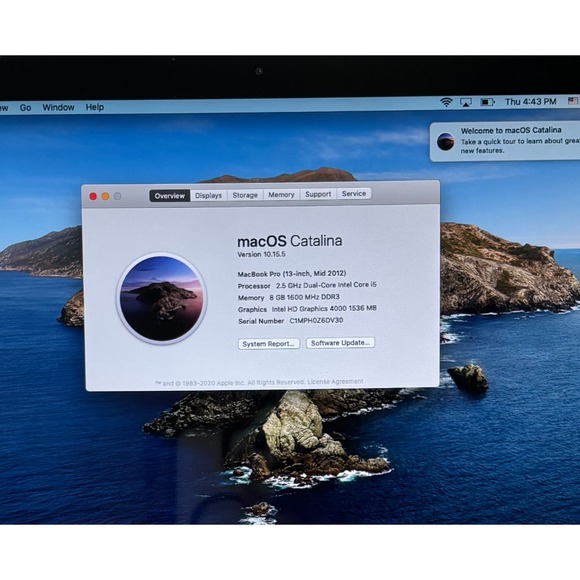The image size is (580, 580).
Task: Click the Intel HD Graphics 4000 1536 MB text
Action: [x=324, y=308]
